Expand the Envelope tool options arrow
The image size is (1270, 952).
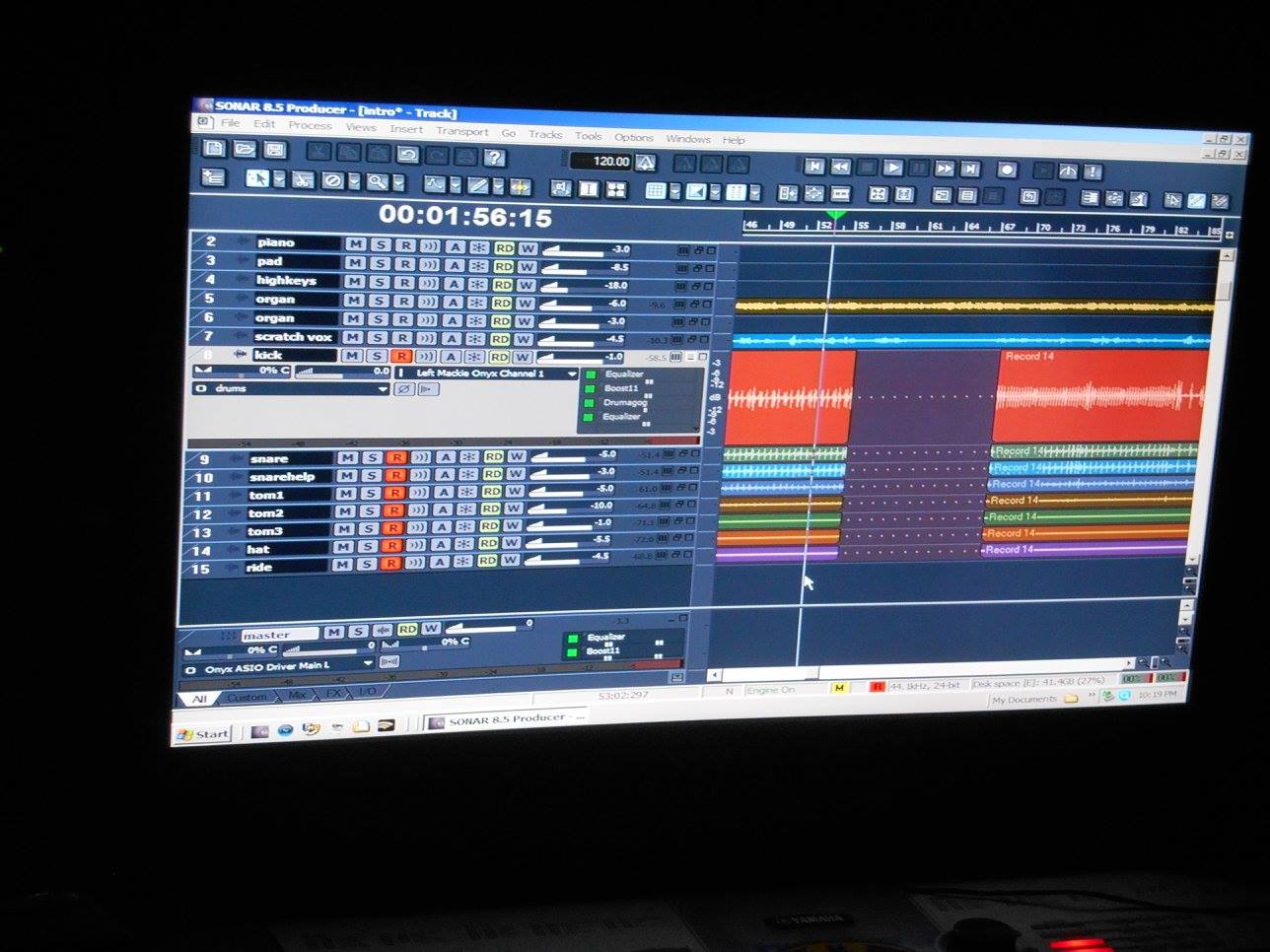[455, 184]
